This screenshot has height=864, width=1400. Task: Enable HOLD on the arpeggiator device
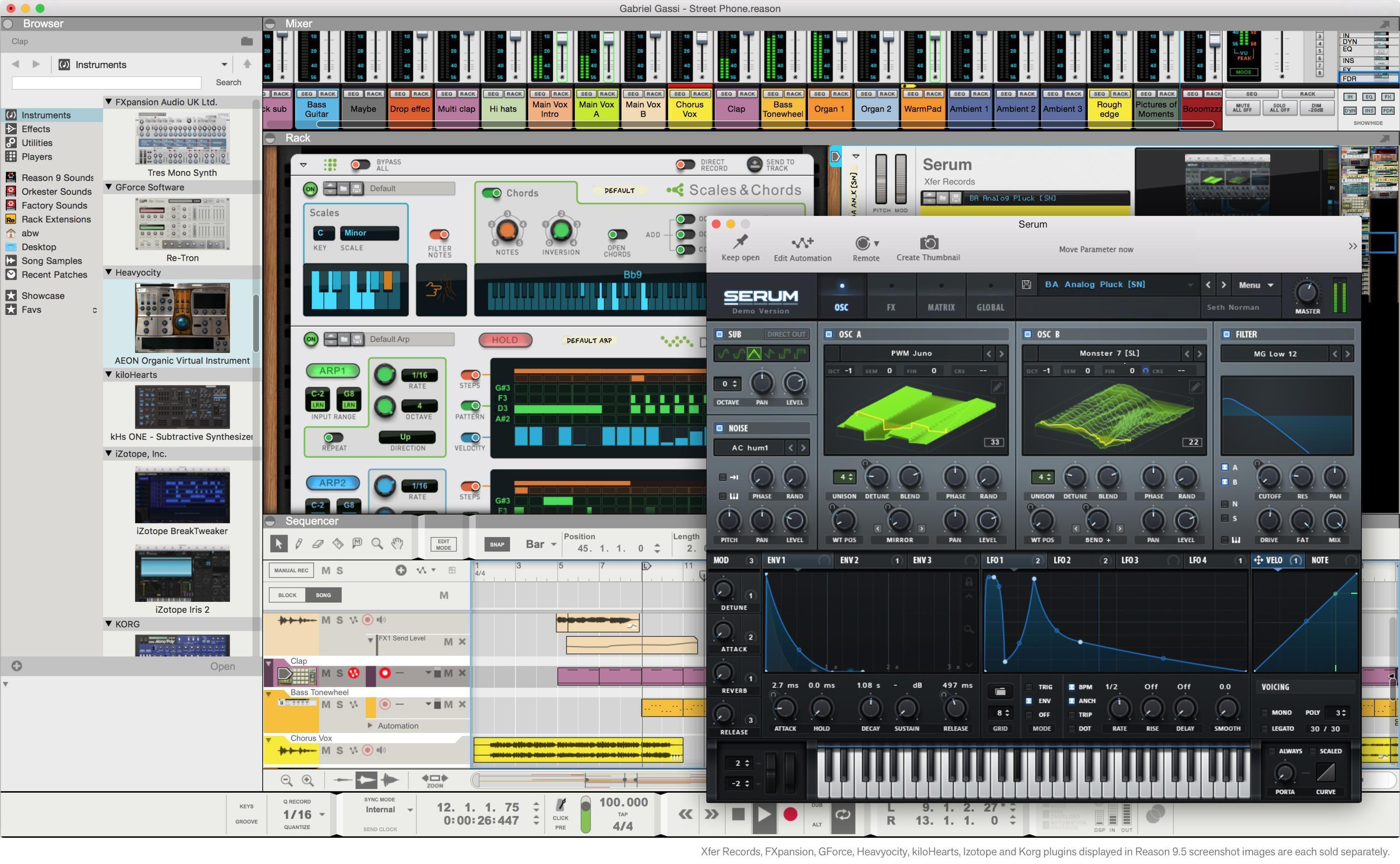pos(504,340)
